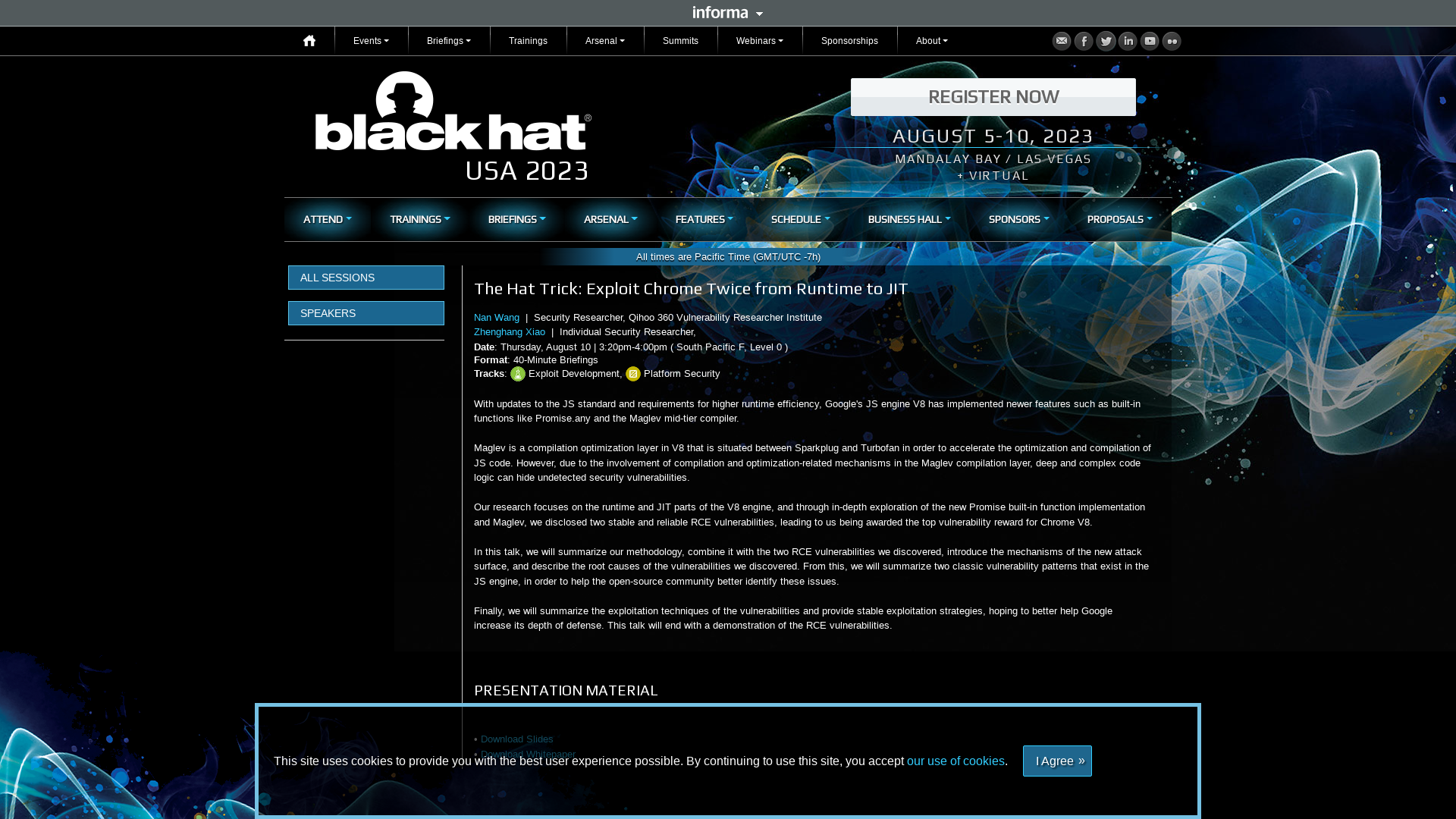1456x819 pixels.
Task: Expand the Events dropdown menu
Action: (371, 40)
